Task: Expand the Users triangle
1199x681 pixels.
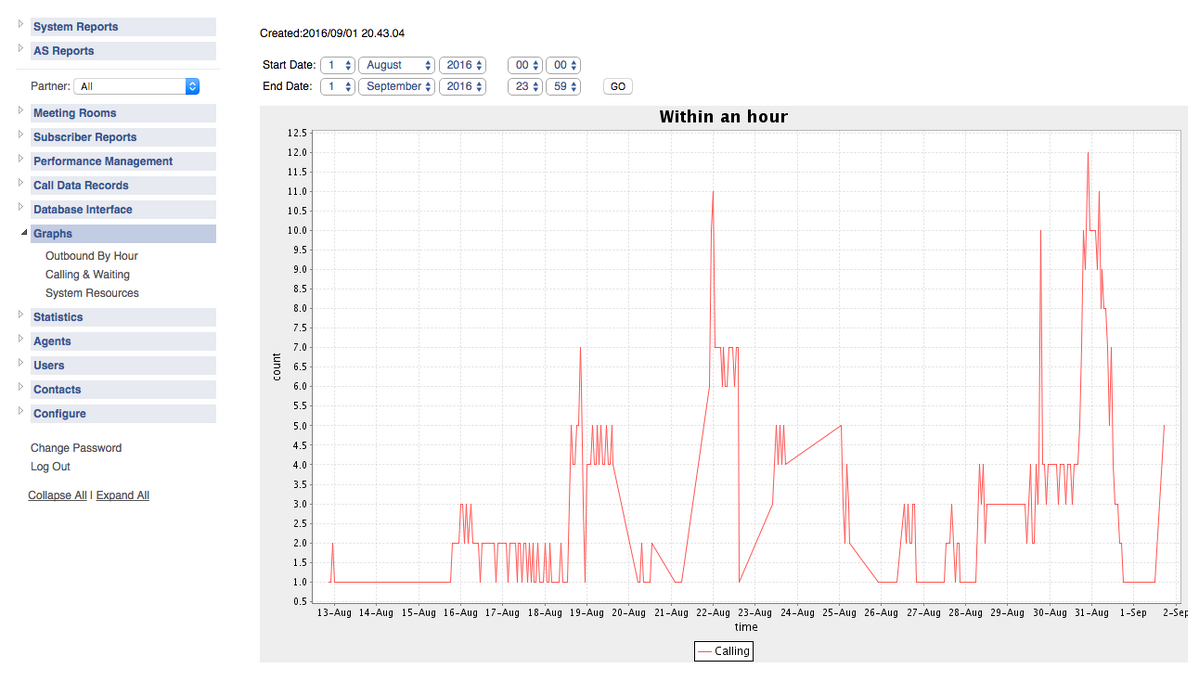Action: click(x=21, y=362)
